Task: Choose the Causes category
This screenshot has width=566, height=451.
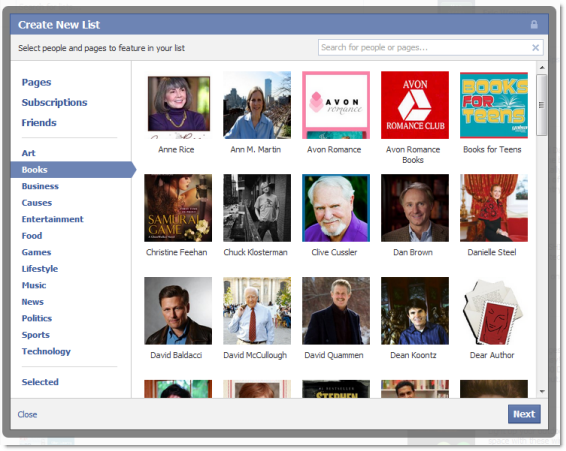Action: point(37,203)
